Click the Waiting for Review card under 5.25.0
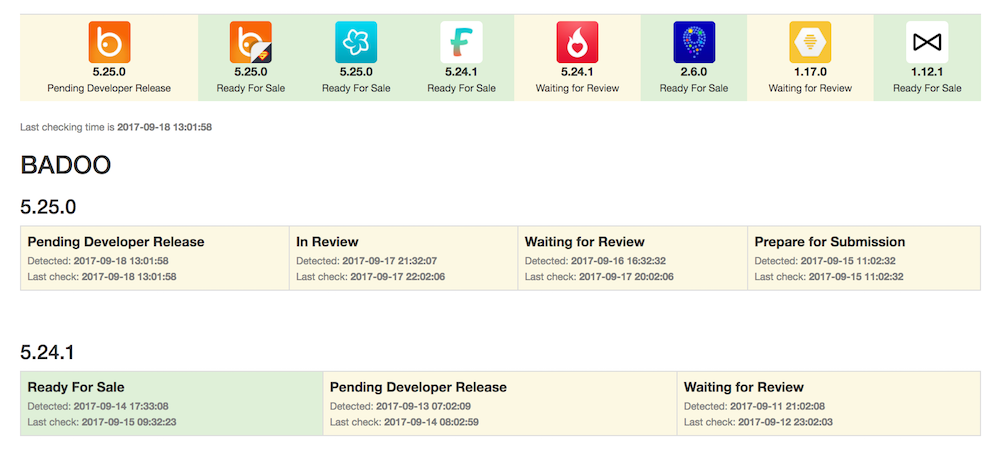Image resolution: width=1000 pixels, height=454 pixels. [x=632, y=258]
